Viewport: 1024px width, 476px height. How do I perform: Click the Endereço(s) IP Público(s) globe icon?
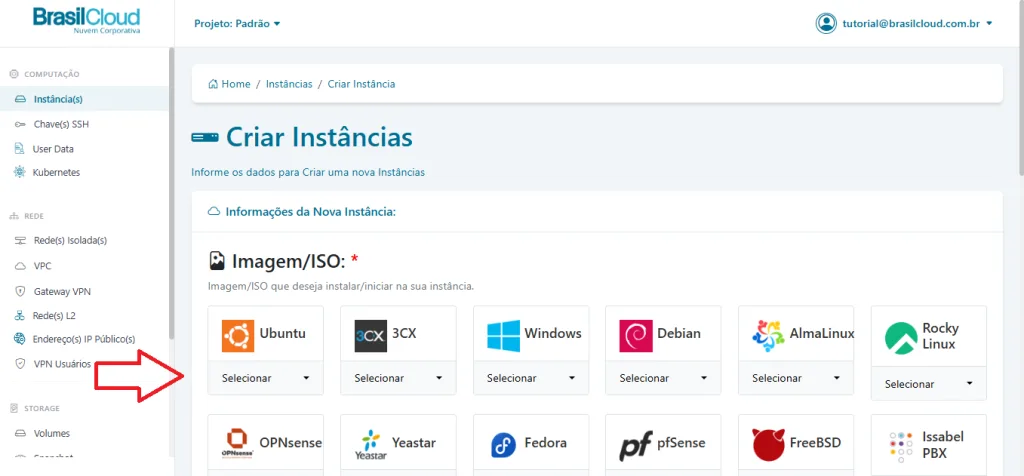(x=20, y=339)
